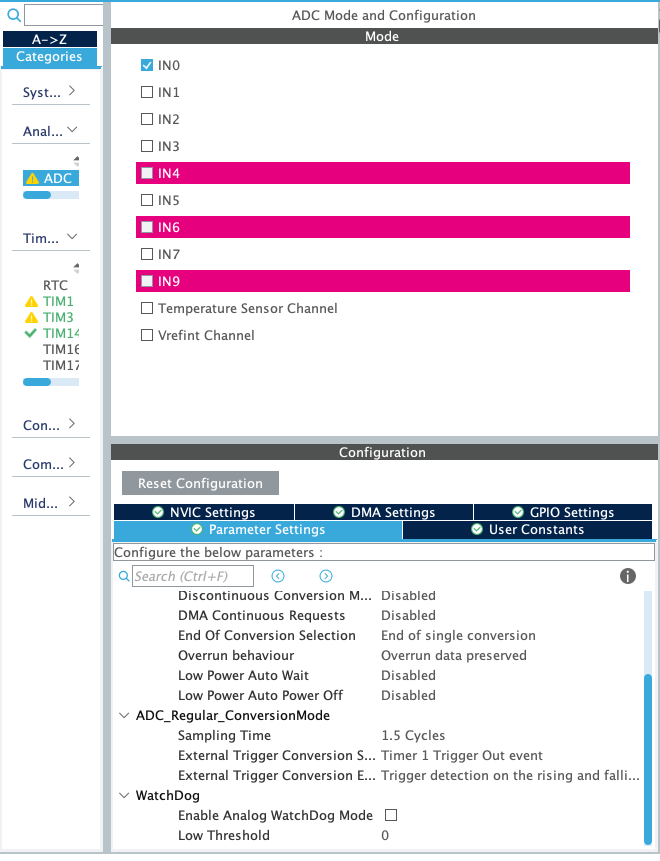This screenshot has height=861, width=660.
Task: Collapse the Analog category
Action: click(72, 130)
